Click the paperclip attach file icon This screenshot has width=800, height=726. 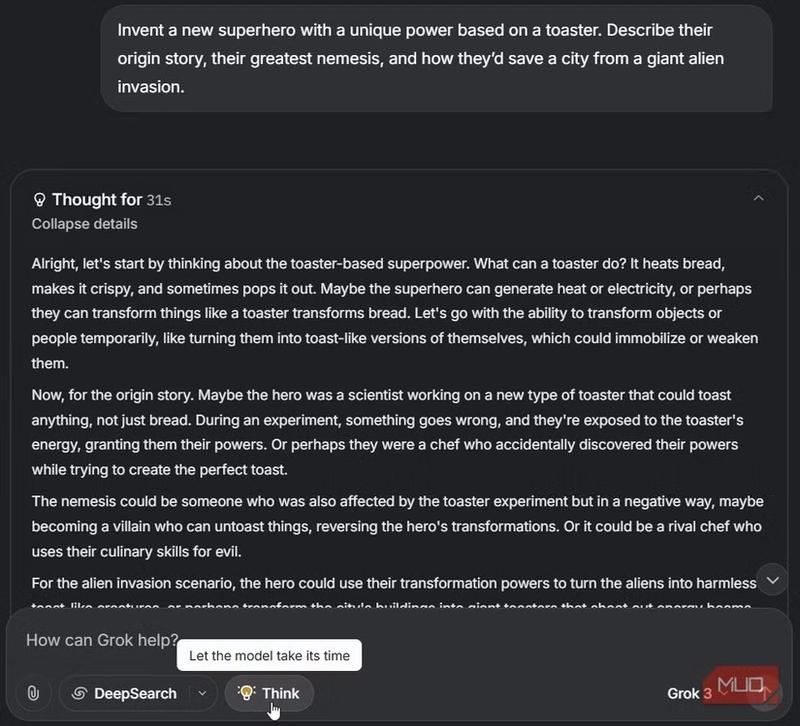coord(33,693)
